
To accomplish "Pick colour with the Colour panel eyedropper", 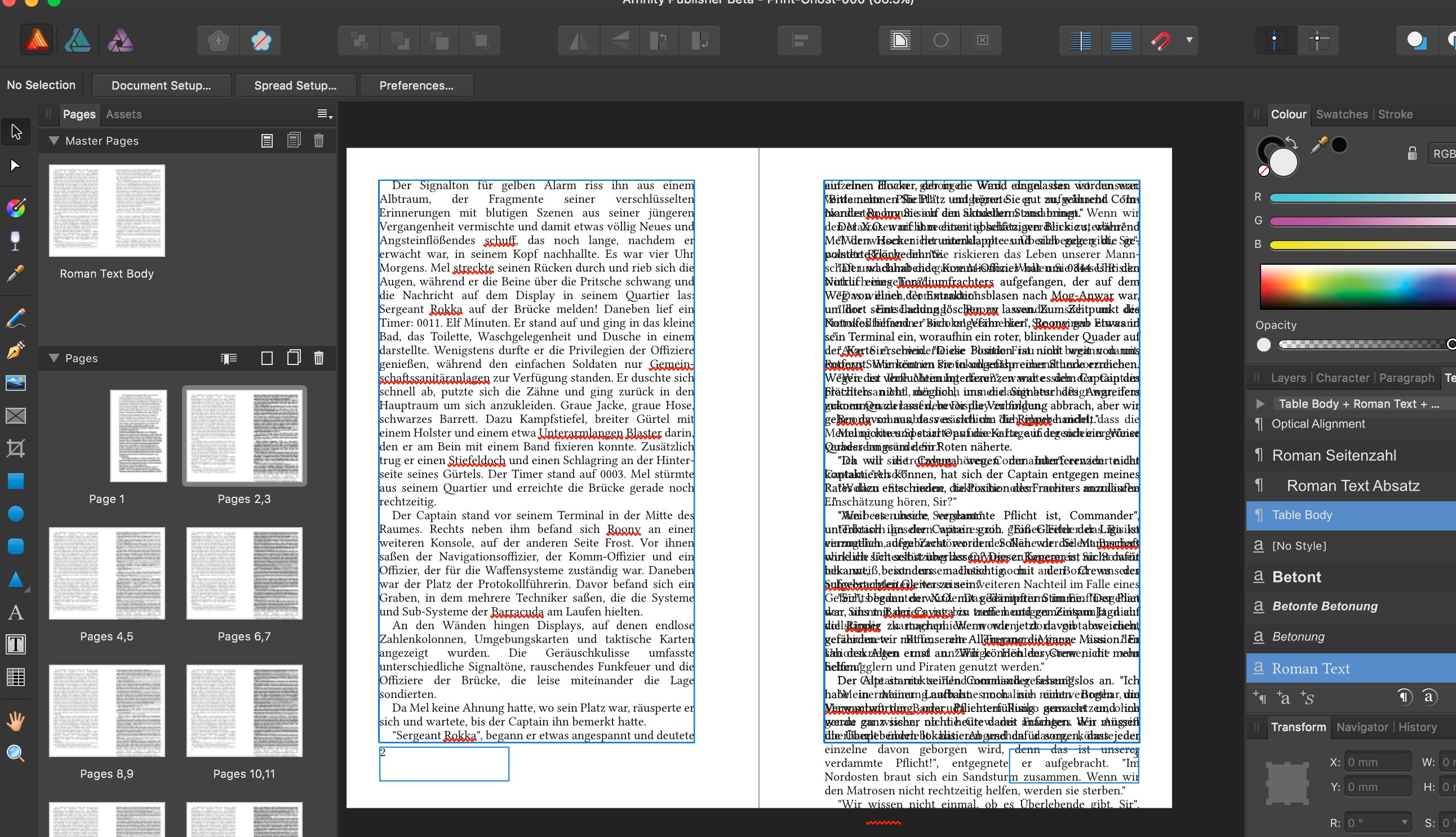I will [1319, 145].
